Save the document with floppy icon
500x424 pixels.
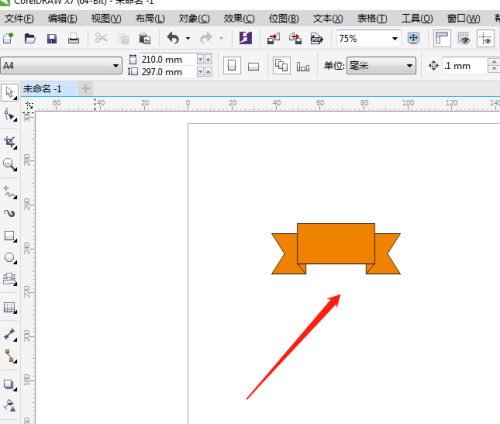coord(52,38)
